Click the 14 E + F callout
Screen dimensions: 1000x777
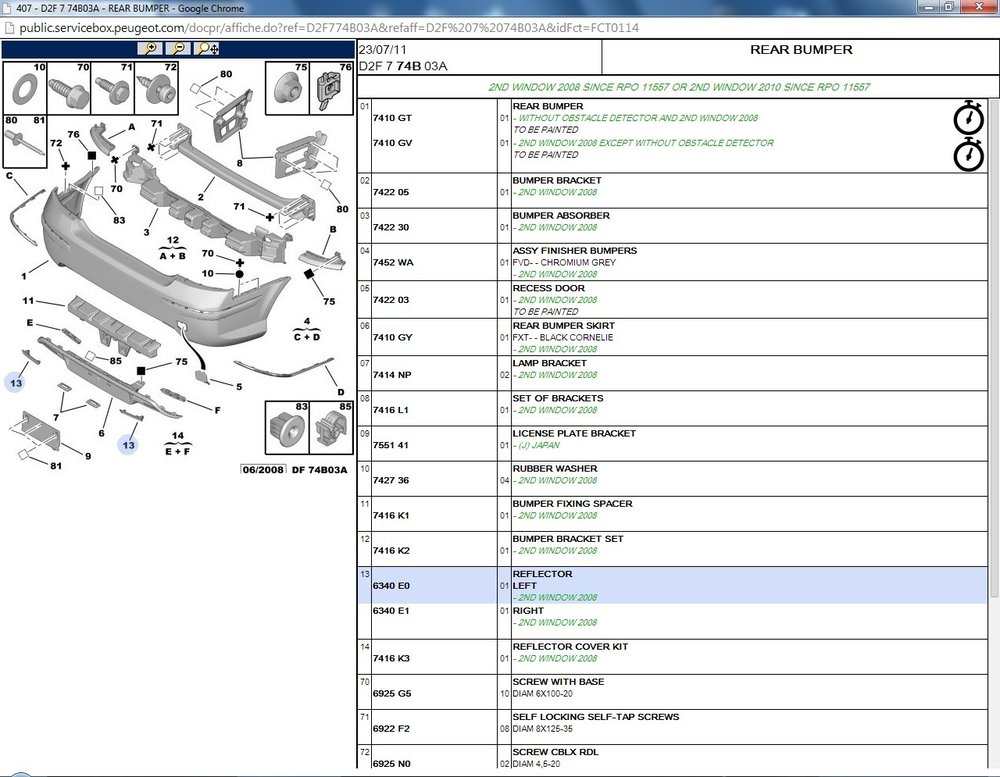[x=178, y=443]
